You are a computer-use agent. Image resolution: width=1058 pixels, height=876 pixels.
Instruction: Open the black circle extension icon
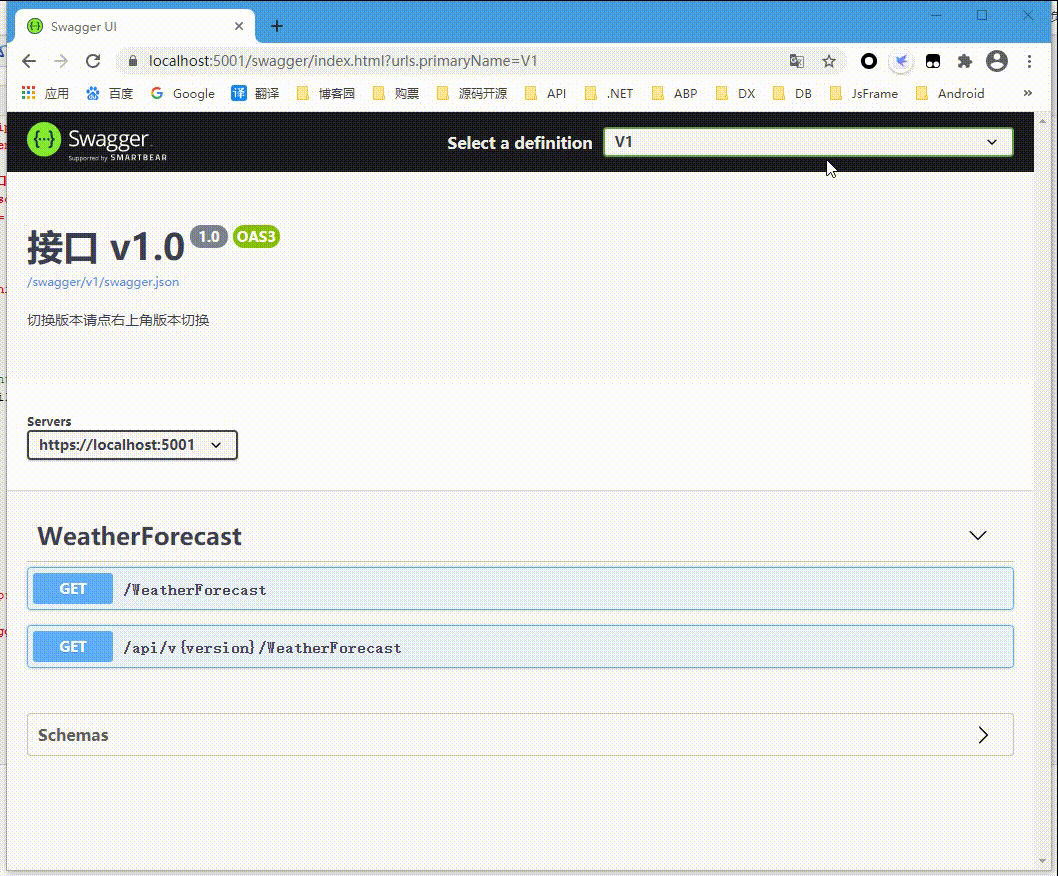[868, 61]
